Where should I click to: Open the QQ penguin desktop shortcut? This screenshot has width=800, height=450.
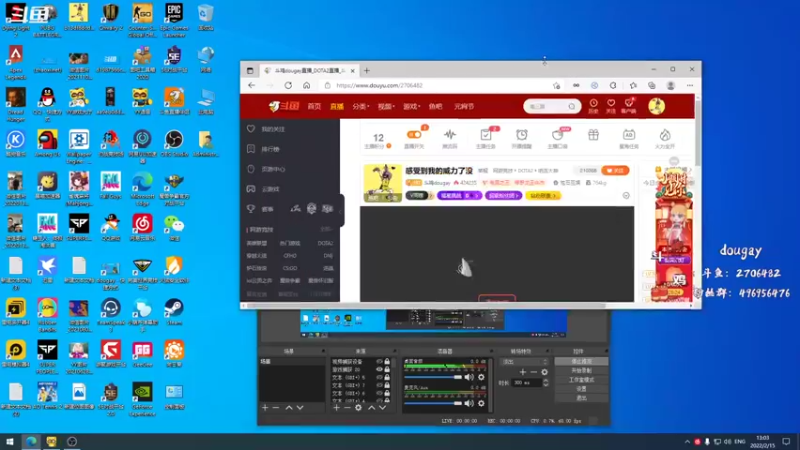tap(47, 102)
